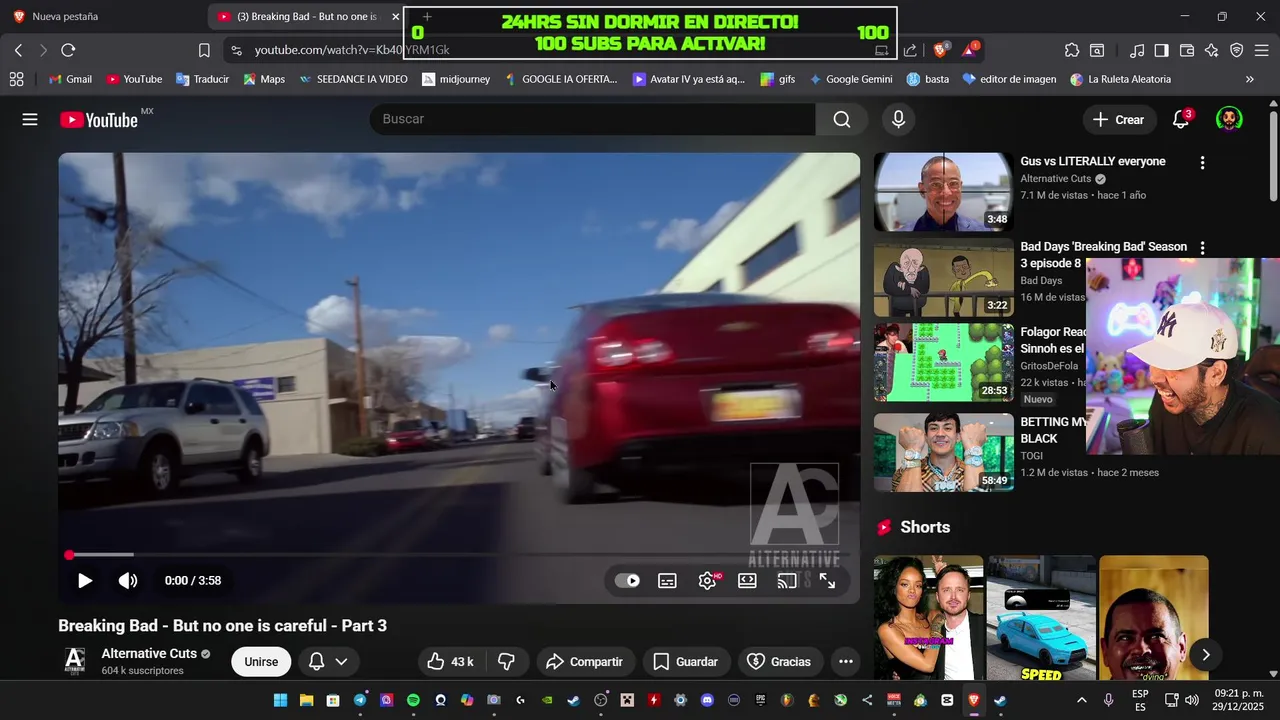1280x720 pixels.
Task: Click the Compartir share button
Action: pyautogui.click(x=584, y=661)
